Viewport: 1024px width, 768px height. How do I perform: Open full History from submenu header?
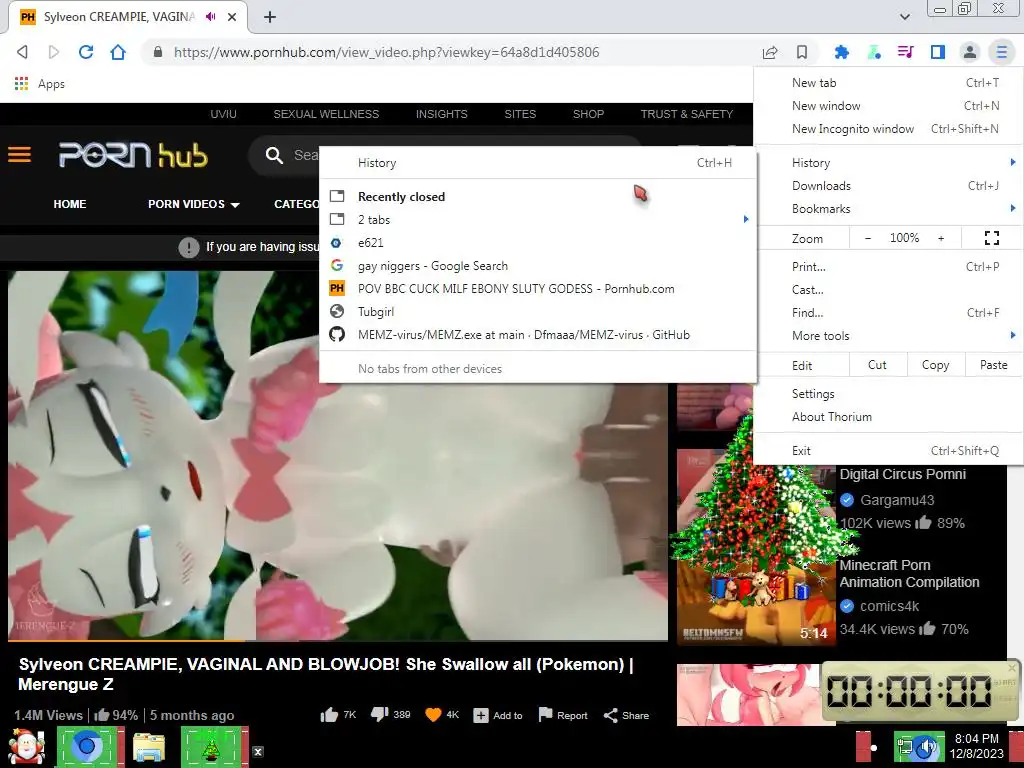click(x=538, y=163)
